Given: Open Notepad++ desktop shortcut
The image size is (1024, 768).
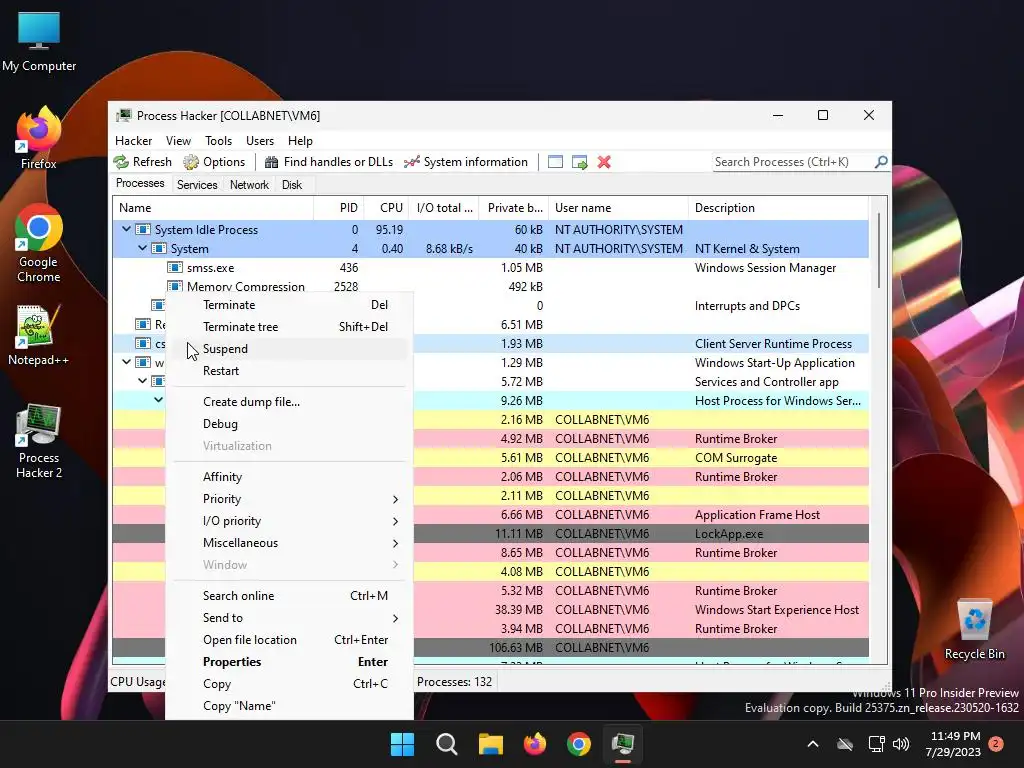Looking at the screenshot, I should pos(39,335).
